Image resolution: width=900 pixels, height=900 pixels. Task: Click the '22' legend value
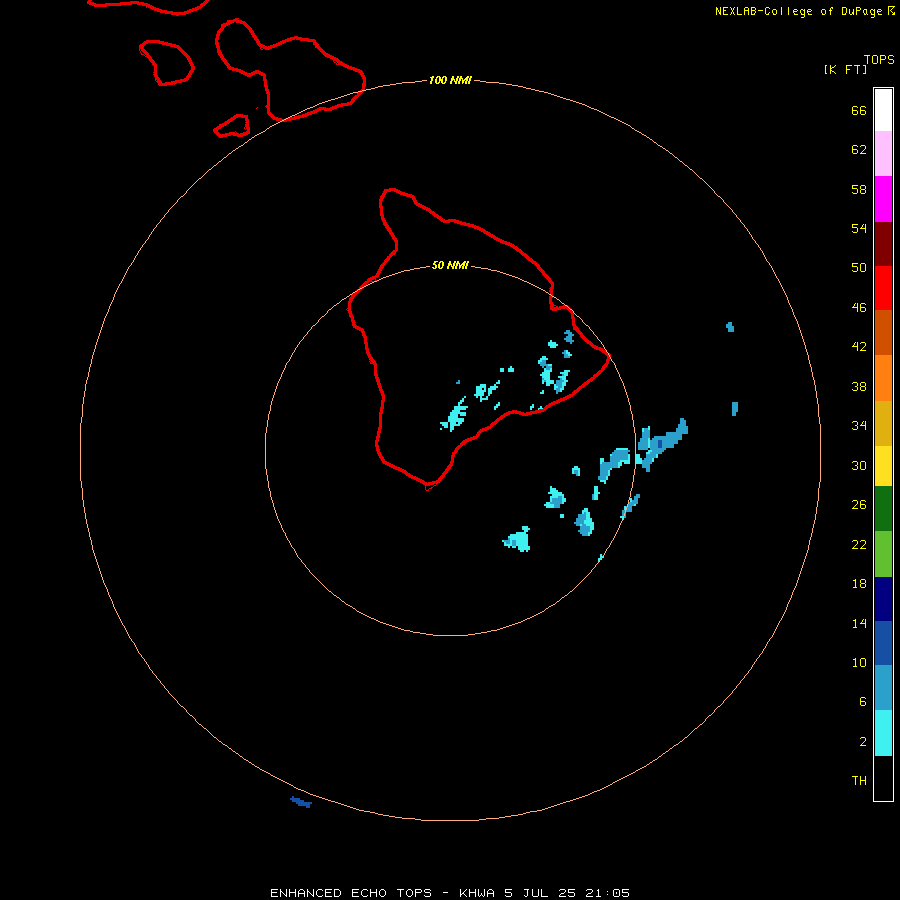[859, 544]
